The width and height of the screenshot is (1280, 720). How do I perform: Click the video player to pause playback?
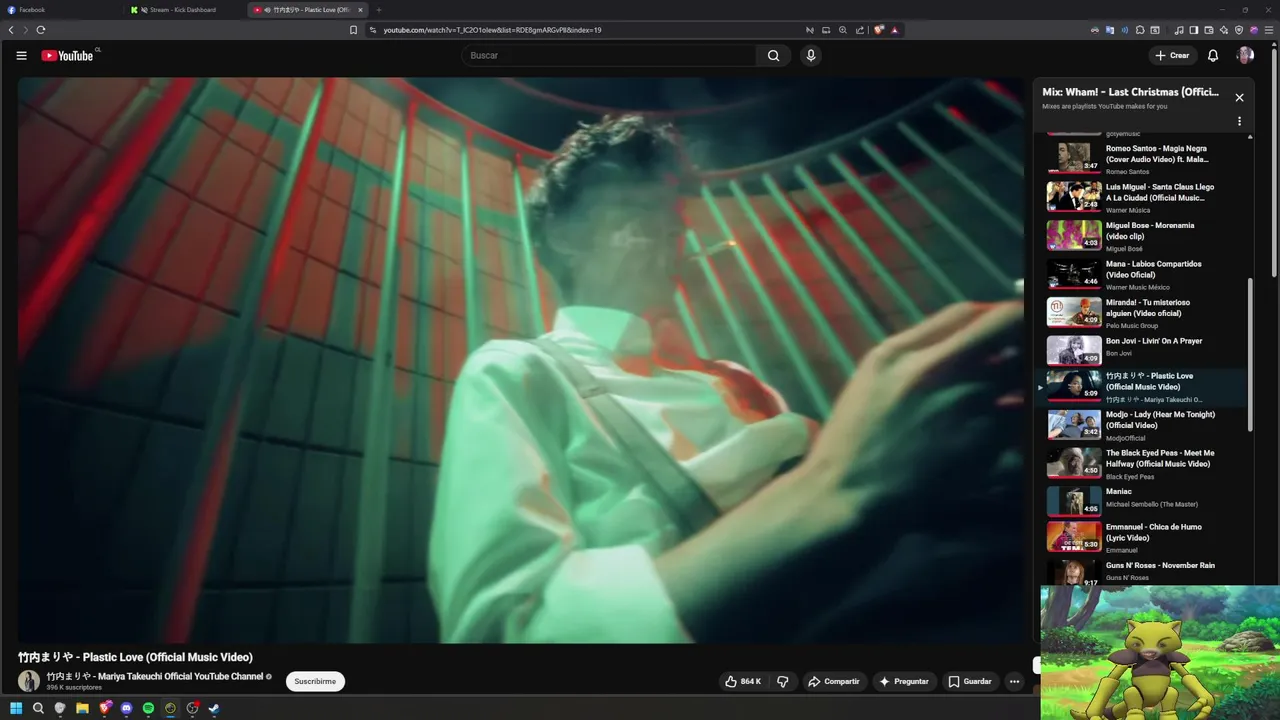(521, 360)
